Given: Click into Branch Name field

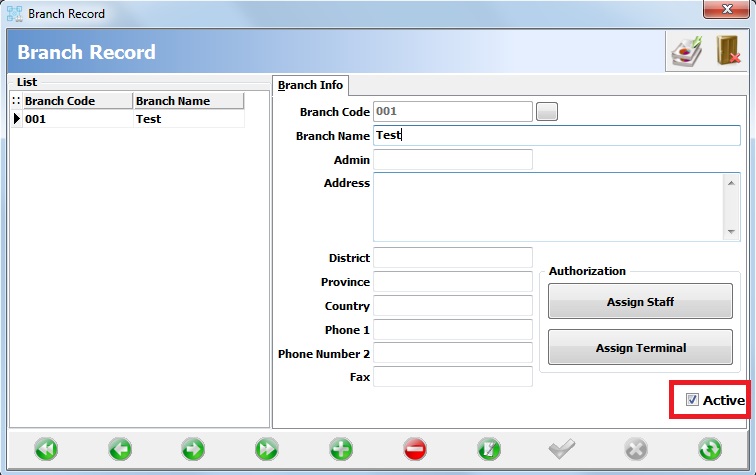Looking at the screenshot, I should pos(557,136).
